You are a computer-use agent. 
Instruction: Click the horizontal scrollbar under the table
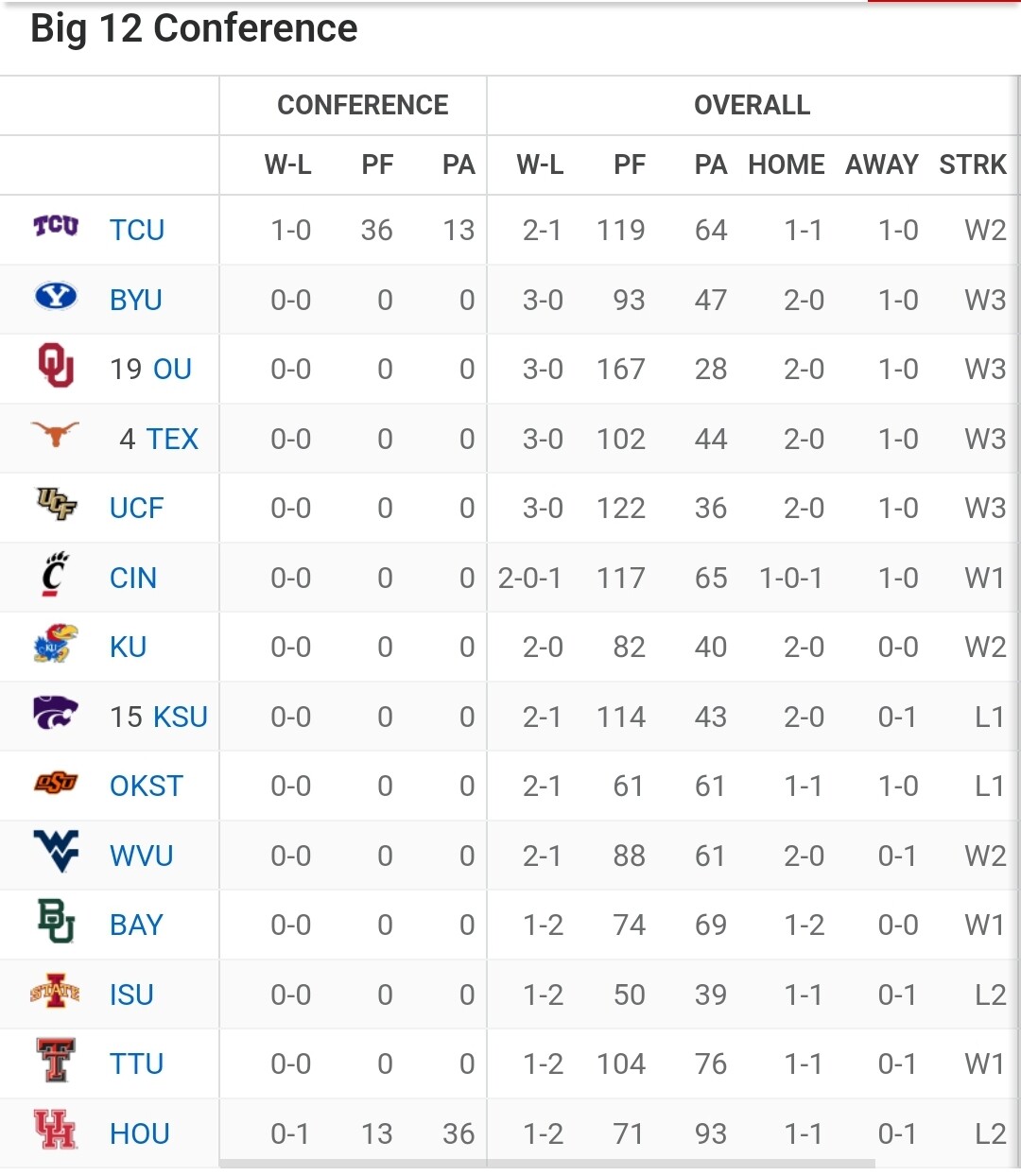(547, 1164)
